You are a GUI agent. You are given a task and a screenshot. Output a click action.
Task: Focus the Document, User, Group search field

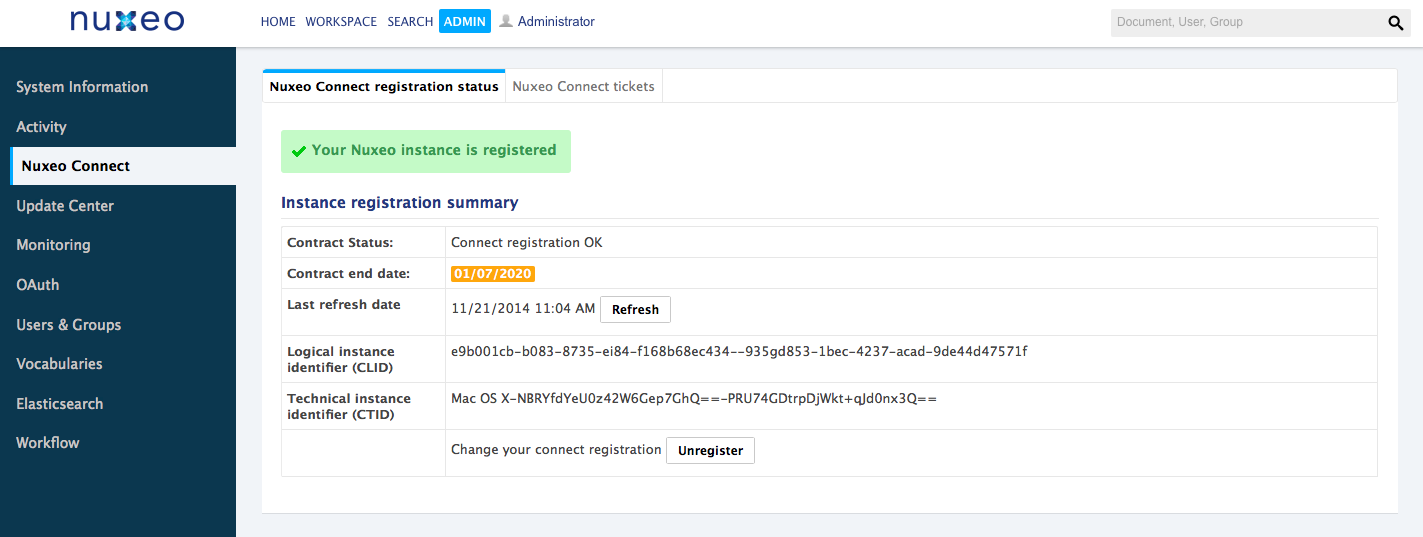1246,22
